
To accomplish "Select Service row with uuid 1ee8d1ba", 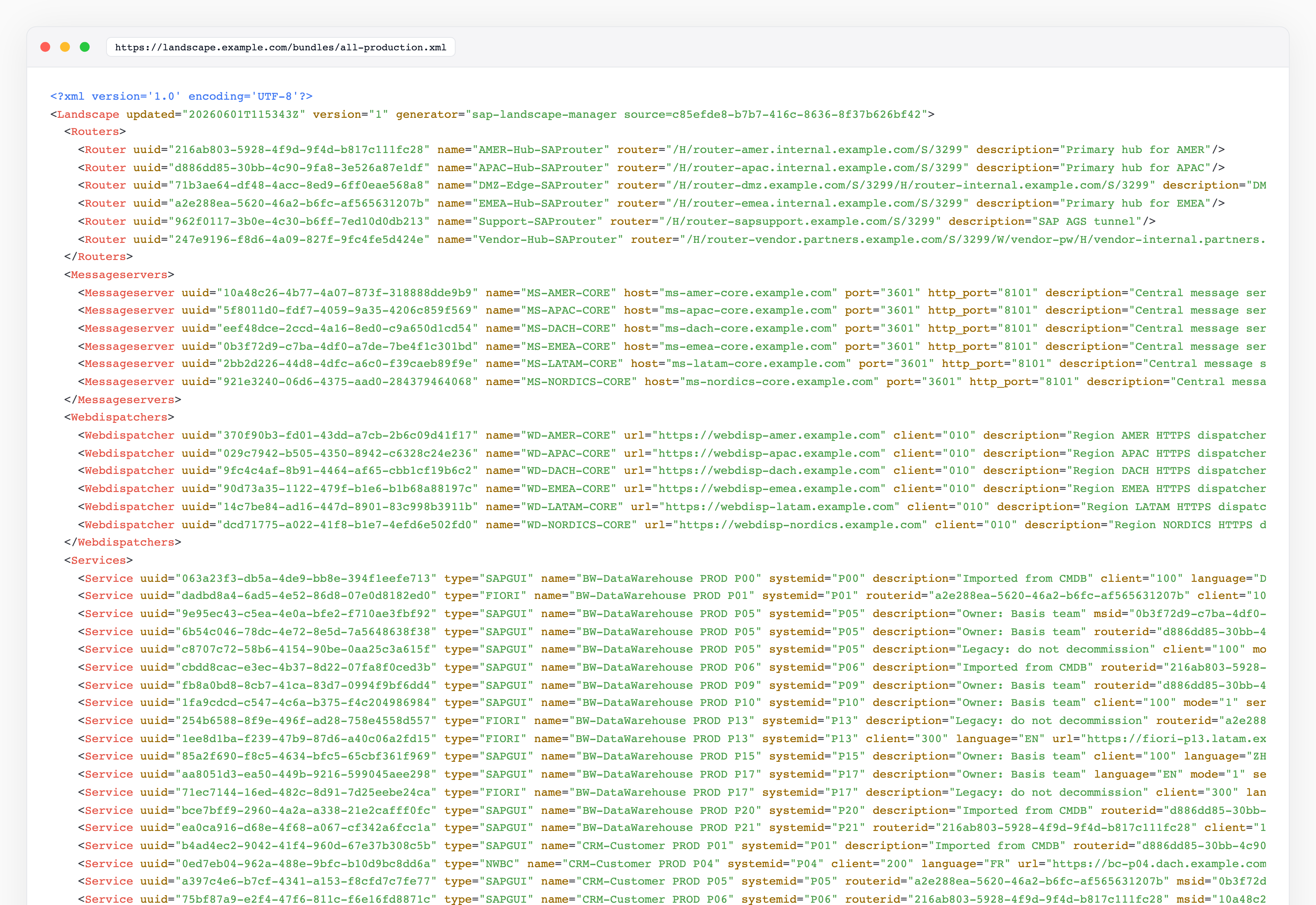I will (671, 739).
